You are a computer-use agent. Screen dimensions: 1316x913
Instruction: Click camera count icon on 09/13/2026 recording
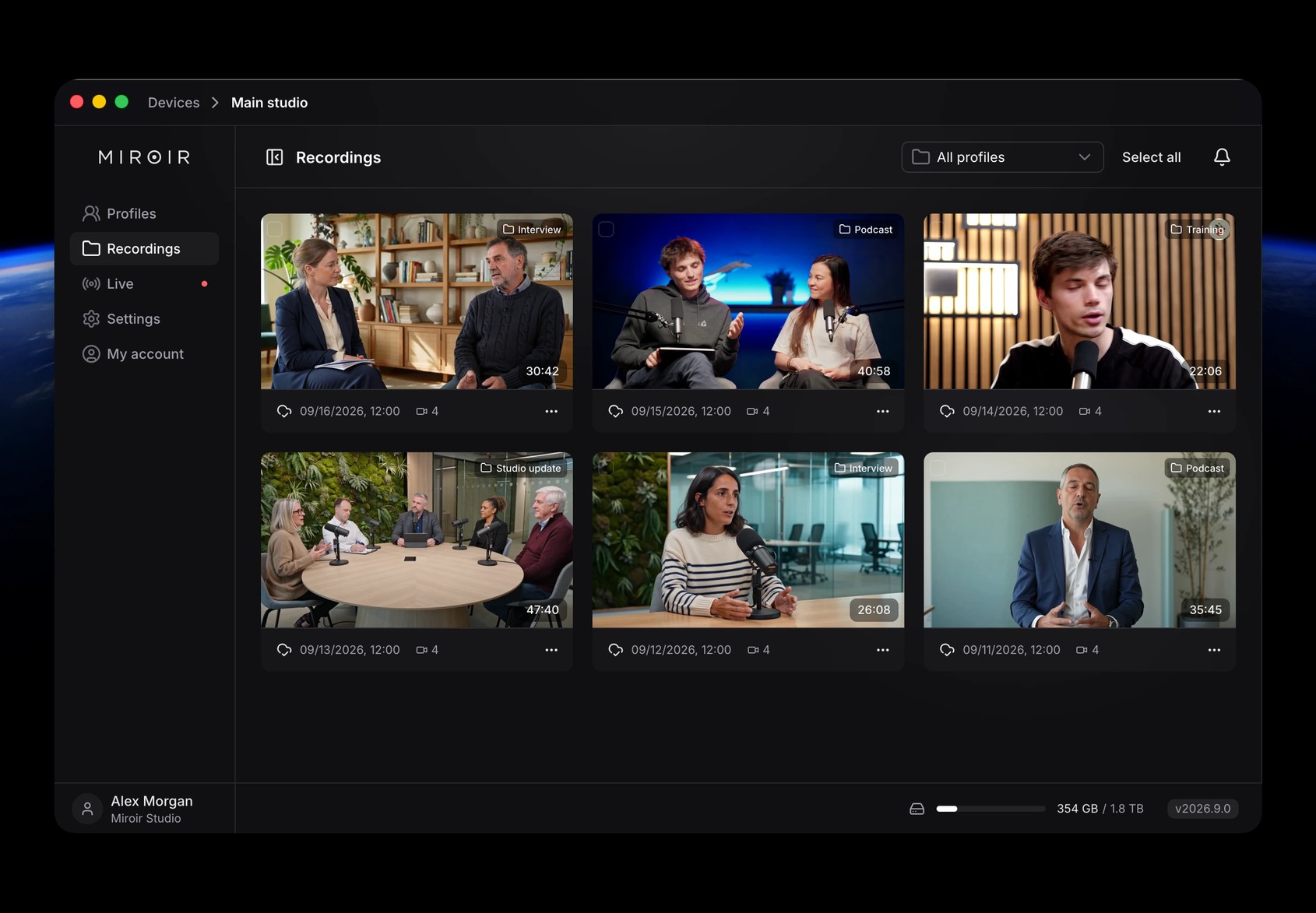coord(421,650)
